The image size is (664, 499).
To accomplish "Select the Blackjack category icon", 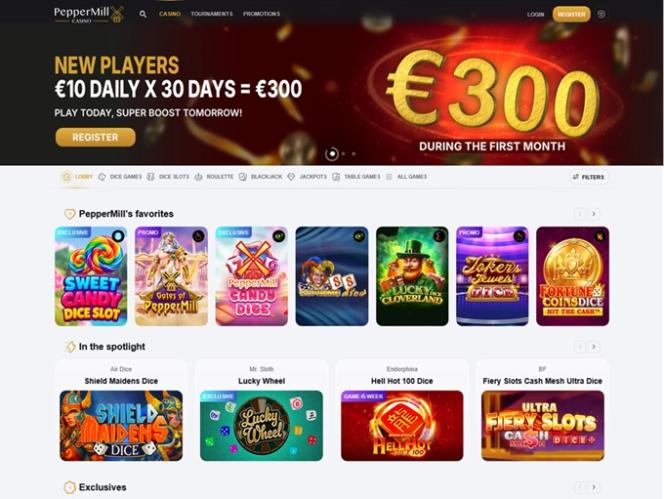I will coord(243,177).
